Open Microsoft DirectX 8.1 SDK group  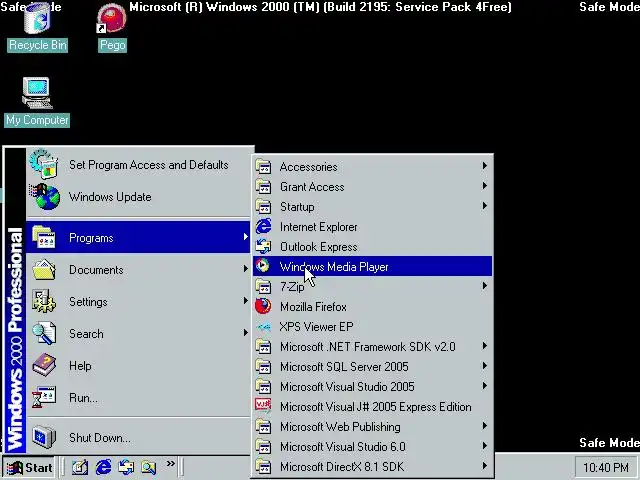click(x=373, y=466)
